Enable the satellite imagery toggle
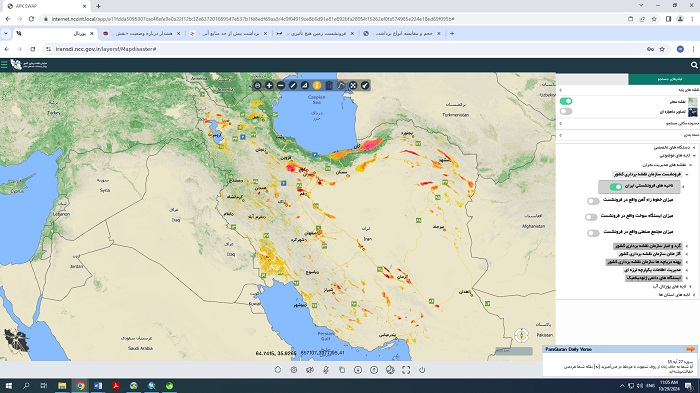 [x=566, y=111]
